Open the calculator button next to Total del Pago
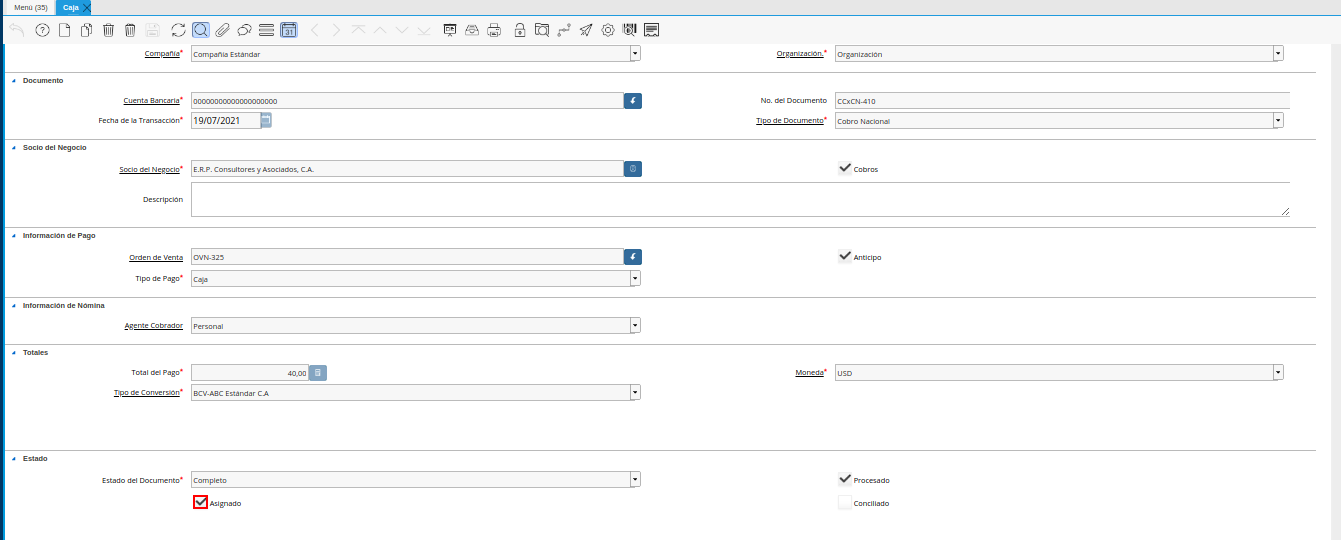The height and width of the screenshot is (540, 1341). [x=318, y=373]
